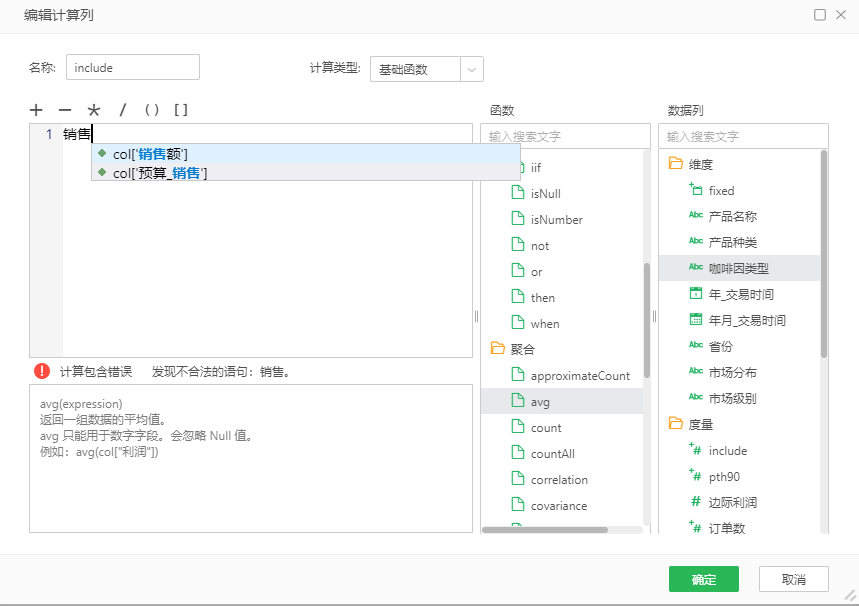Insert the divide operator

[x=123, y=110]
